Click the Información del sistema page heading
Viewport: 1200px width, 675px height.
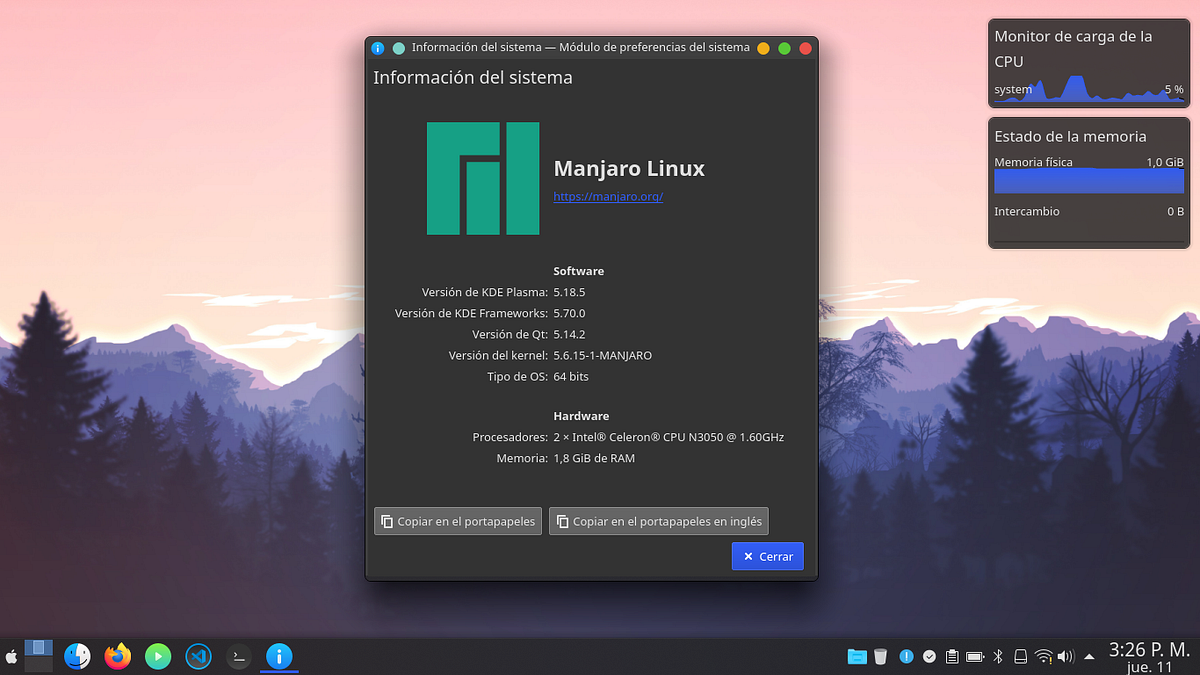[x=473, y=77]
